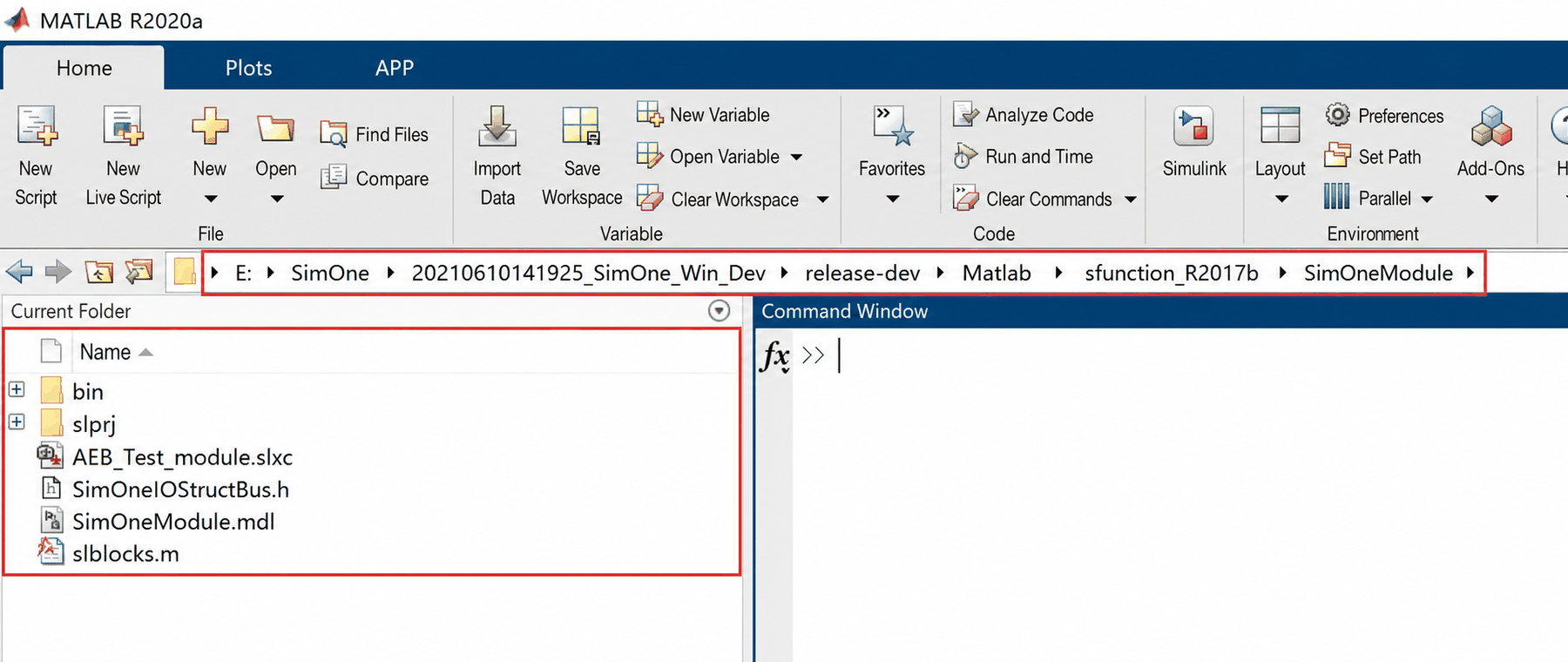Viewport: 1568px width, 662px height.
Task: Open dropdown arrow under Add-Ons
Action: (x=1491, y=199)
